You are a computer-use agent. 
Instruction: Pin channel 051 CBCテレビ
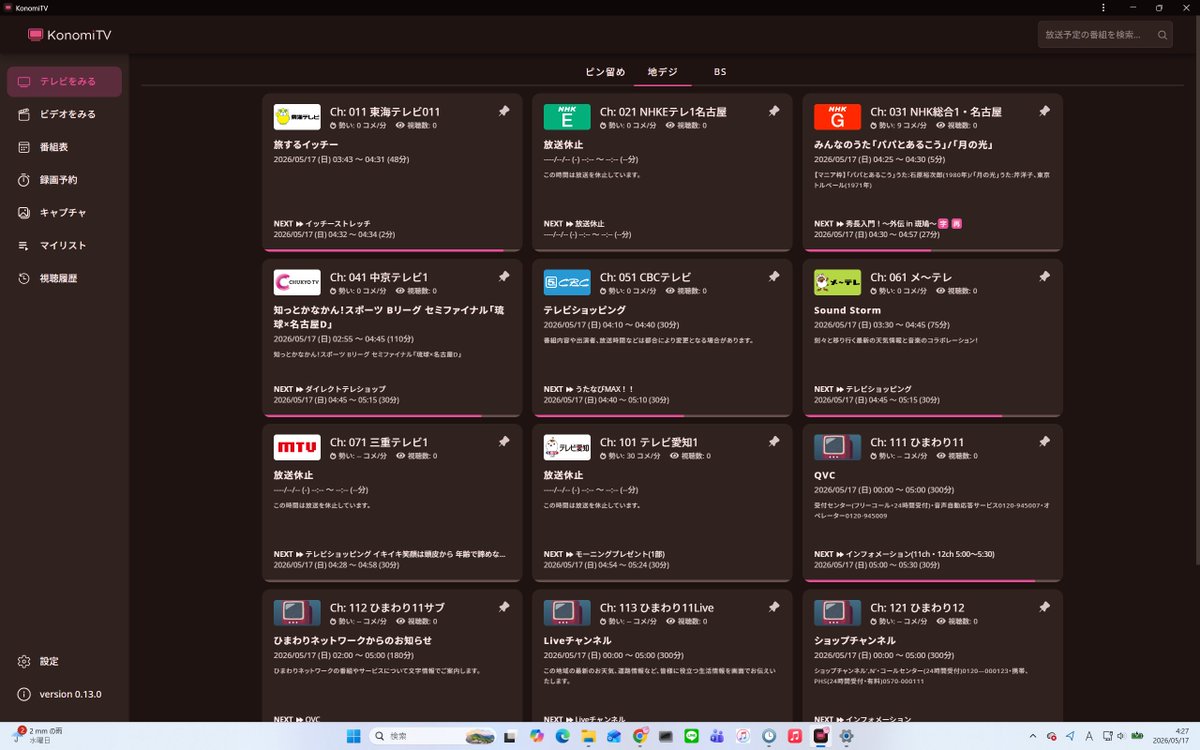click(x=773, y=277)
